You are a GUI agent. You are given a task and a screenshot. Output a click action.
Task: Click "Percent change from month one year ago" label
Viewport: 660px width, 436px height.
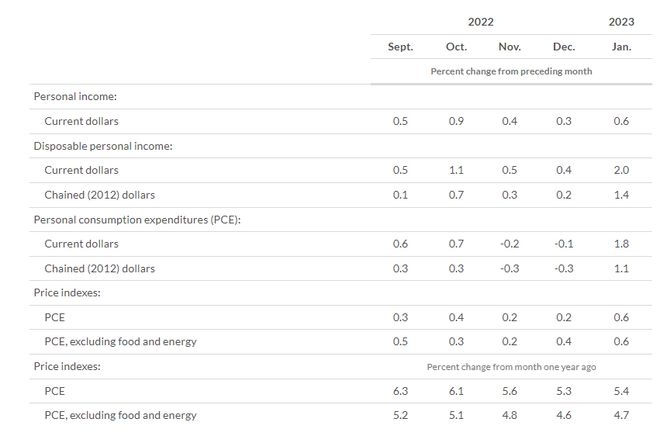[x=511, y=367]
